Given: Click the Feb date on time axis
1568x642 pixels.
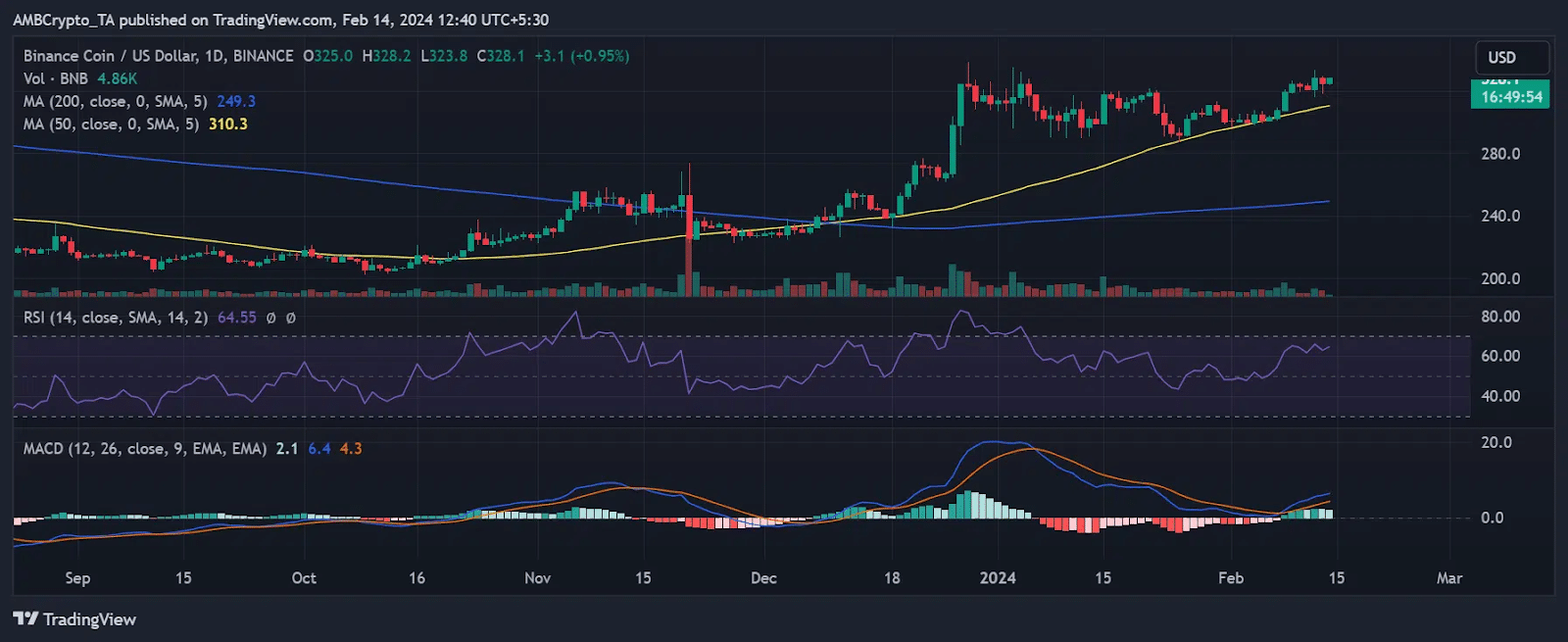Looking at the screenshot, I should 1231,578.
